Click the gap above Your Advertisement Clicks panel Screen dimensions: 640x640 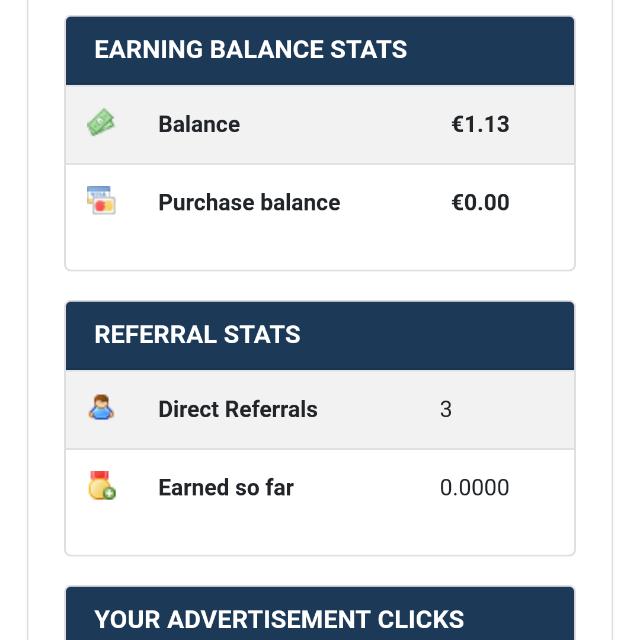pyautogui.click(x=320, y=571)
